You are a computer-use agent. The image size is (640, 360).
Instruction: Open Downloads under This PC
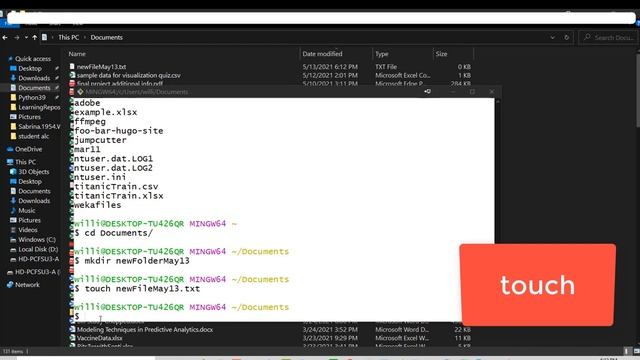(34, 201)
